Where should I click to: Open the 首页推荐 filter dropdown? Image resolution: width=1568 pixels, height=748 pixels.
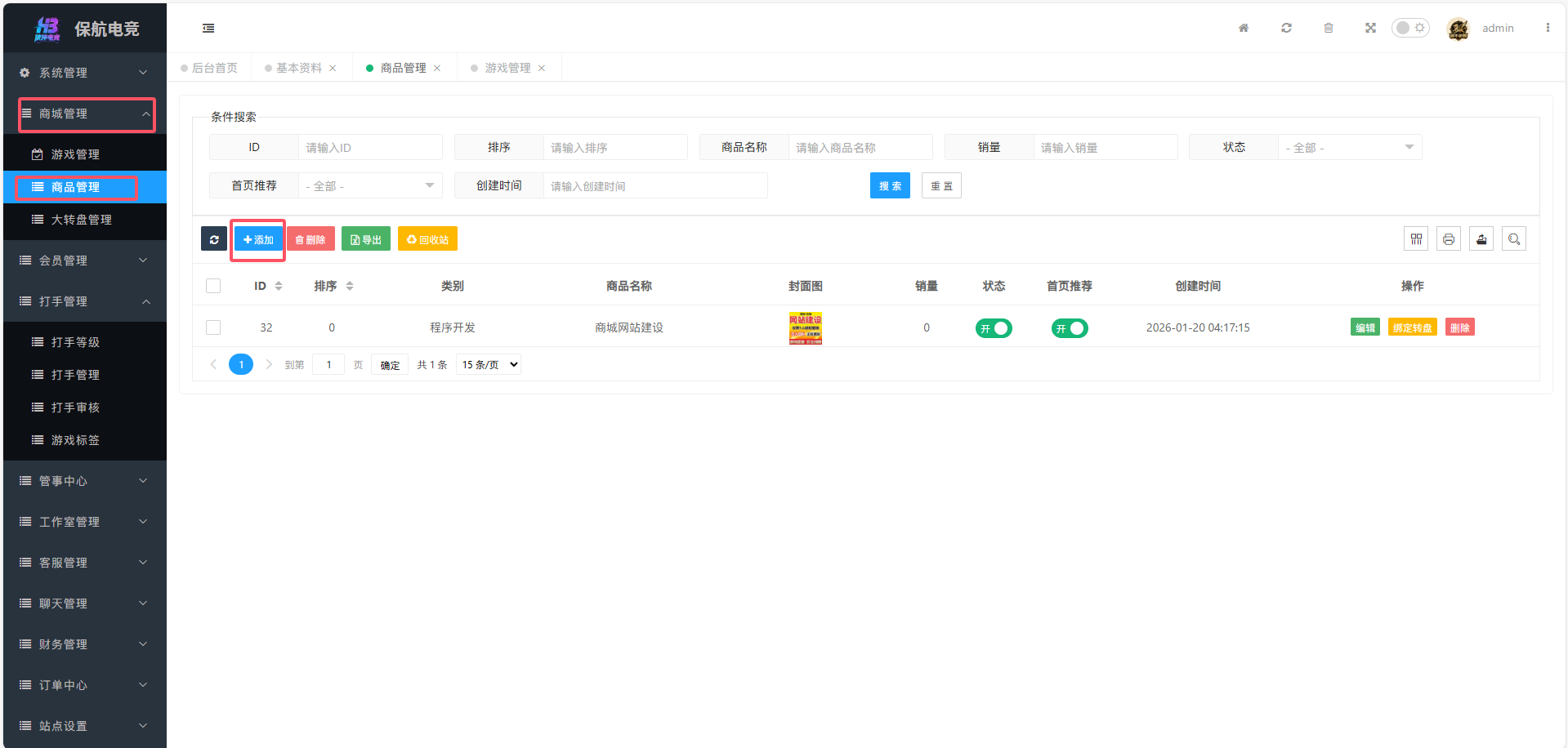[369, 186]
